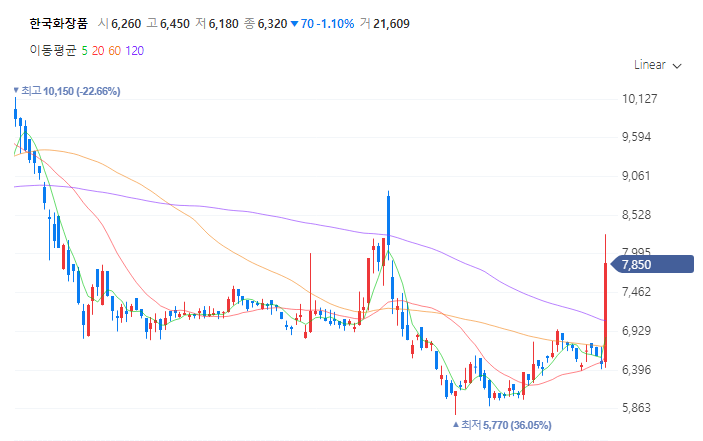Click the closing price 6,320 value
Screen dimensions: 703x441
coord(272,24)
